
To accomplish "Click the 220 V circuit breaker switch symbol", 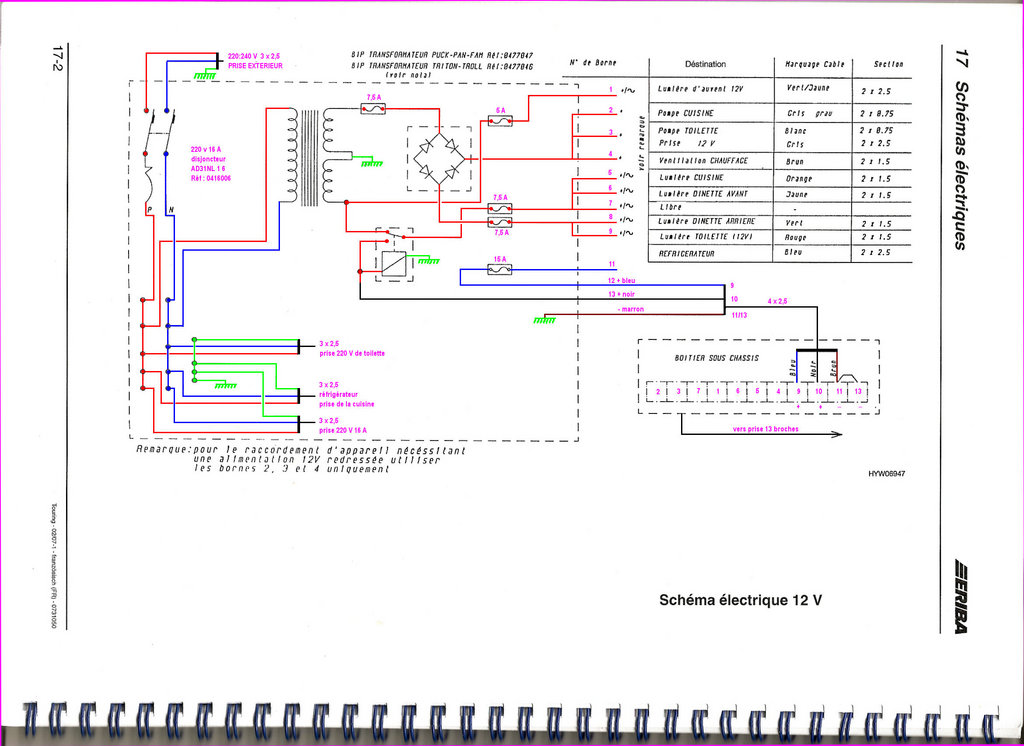I will pyautogui.click(x=157, y=140).
